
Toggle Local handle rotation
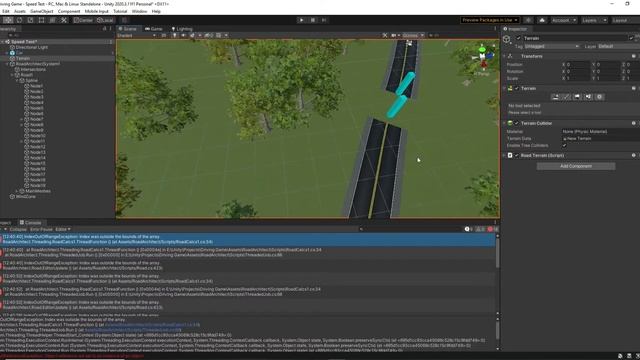pos(105,20)
